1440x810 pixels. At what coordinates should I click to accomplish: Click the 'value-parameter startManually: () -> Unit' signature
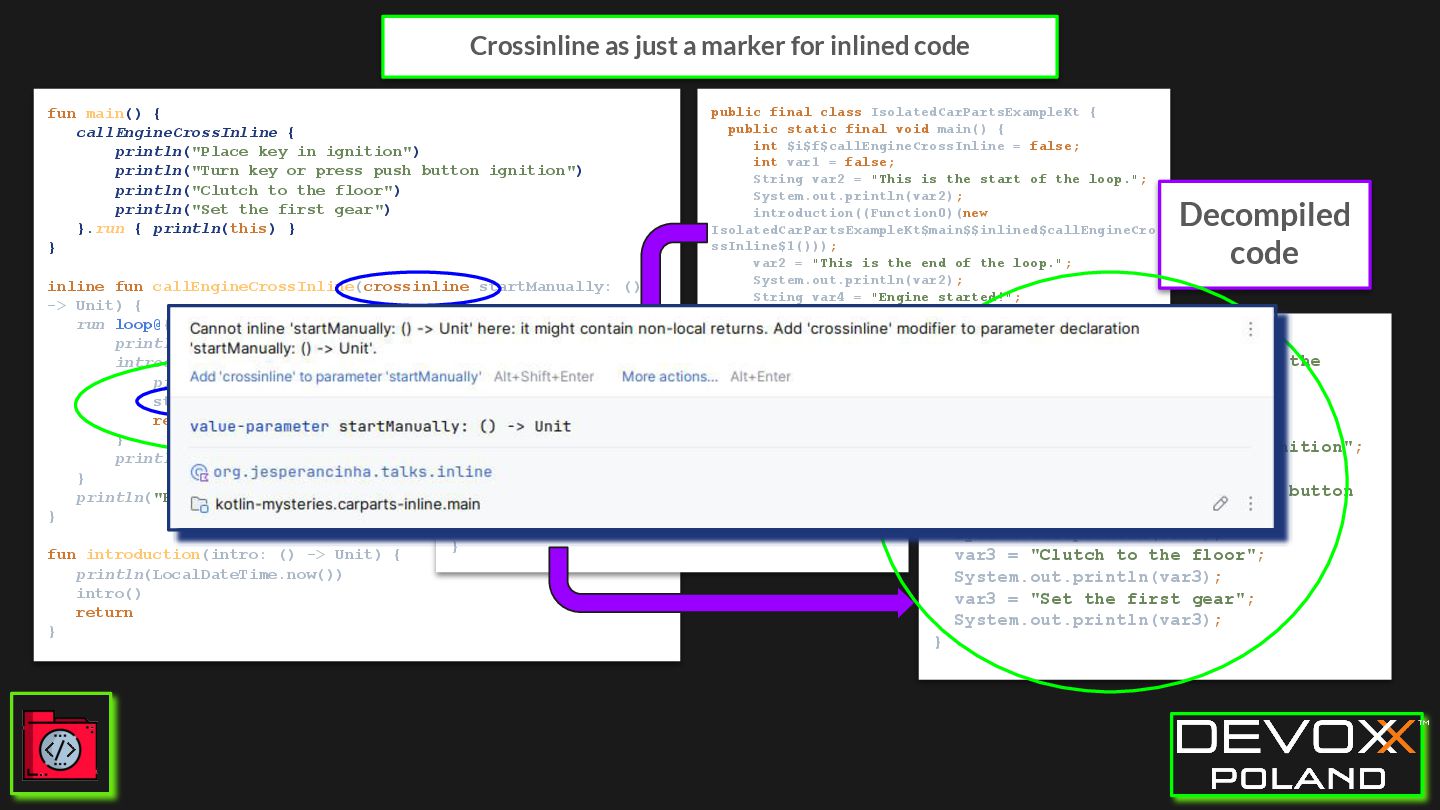(x=380, y=426)
